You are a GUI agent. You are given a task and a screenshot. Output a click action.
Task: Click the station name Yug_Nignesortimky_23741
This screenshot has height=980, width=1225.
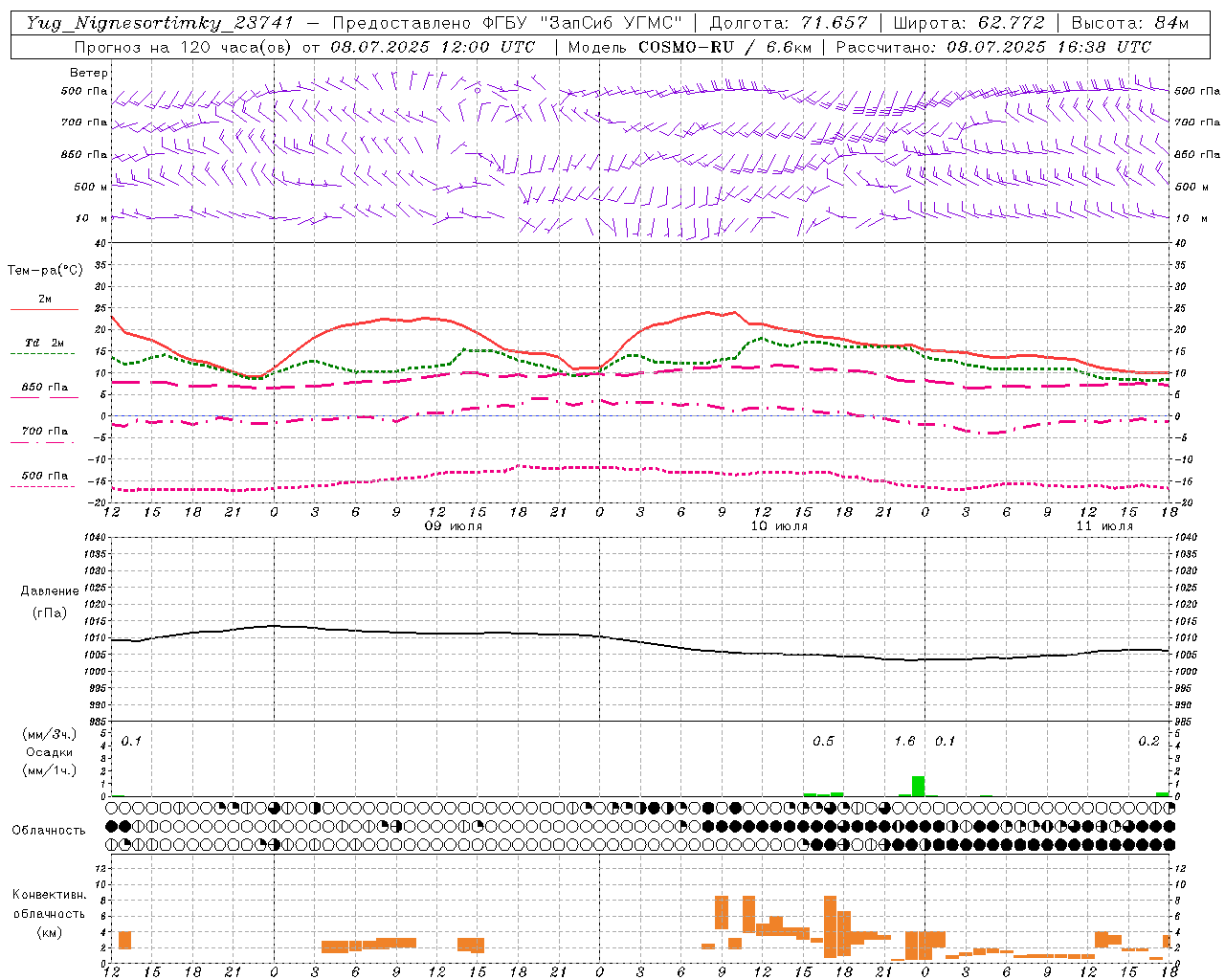tap(160, 23)
